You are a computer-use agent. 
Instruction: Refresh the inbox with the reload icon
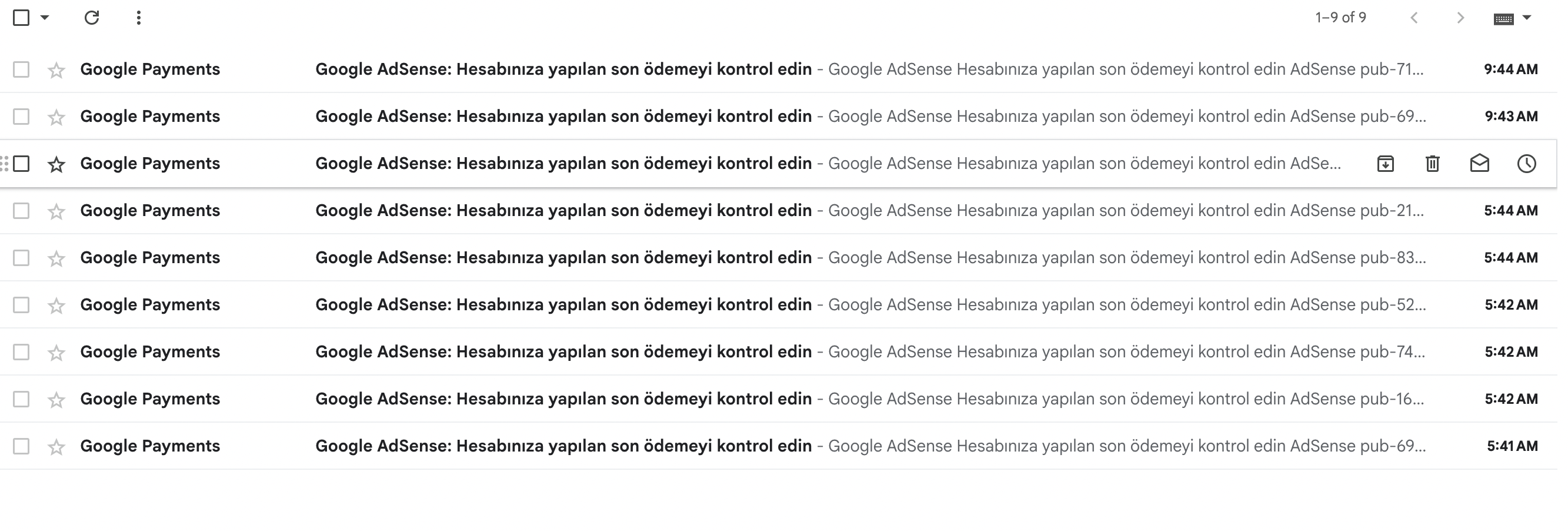point(92,18)
